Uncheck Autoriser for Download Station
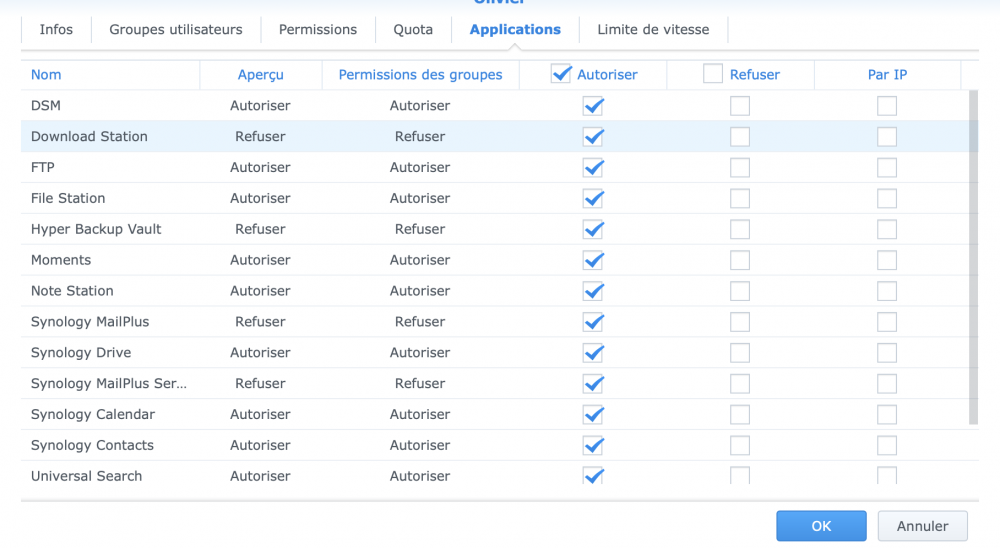The width and height of the screenshot is (1000, 548). [x=593, y=137]
